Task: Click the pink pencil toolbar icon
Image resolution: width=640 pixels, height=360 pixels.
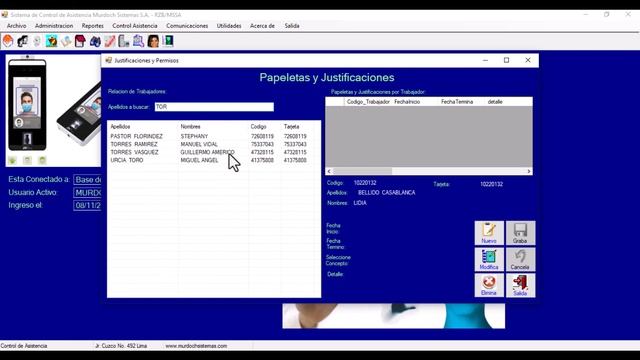Action: click(109, 41)
